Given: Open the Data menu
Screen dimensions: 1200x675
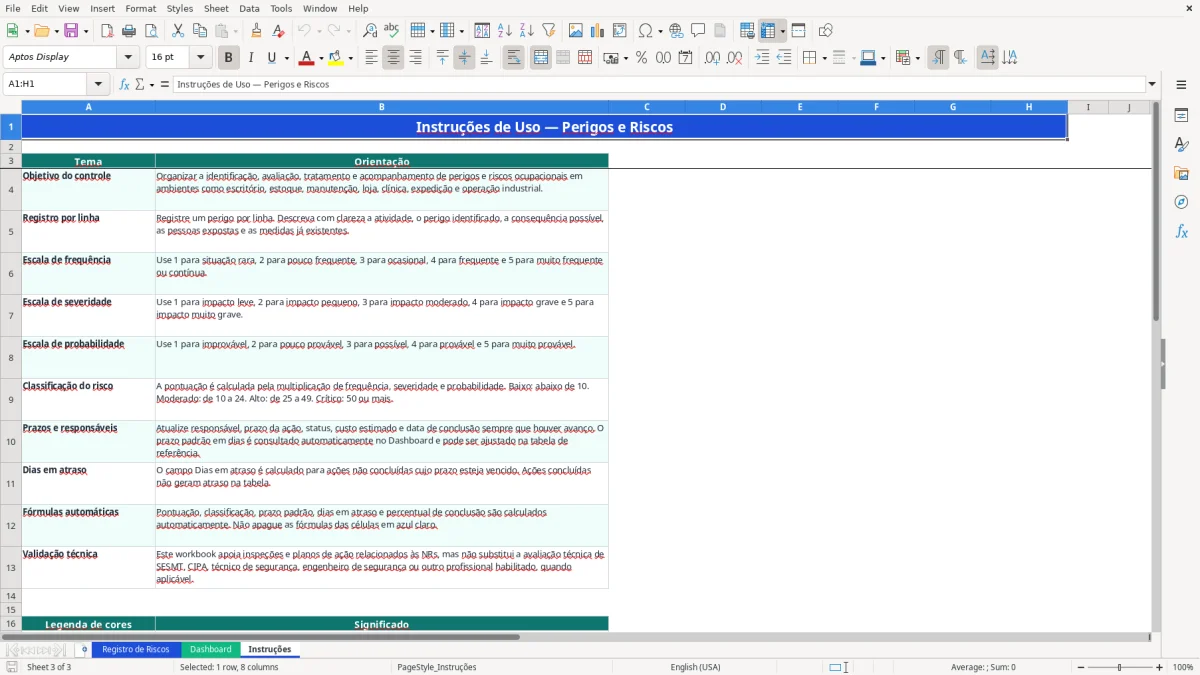Looking at the screenshot, I should coord(249,8).
